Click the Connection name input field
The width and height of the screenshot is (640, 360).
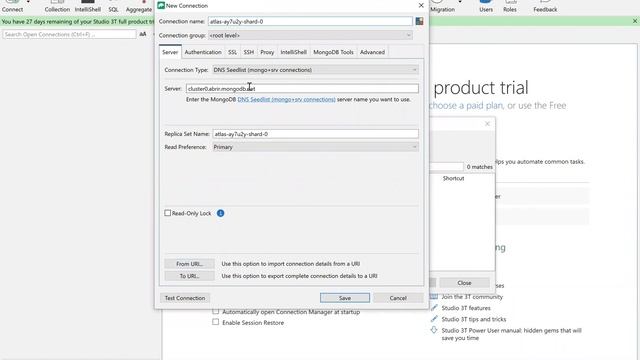tap(310, 21)
